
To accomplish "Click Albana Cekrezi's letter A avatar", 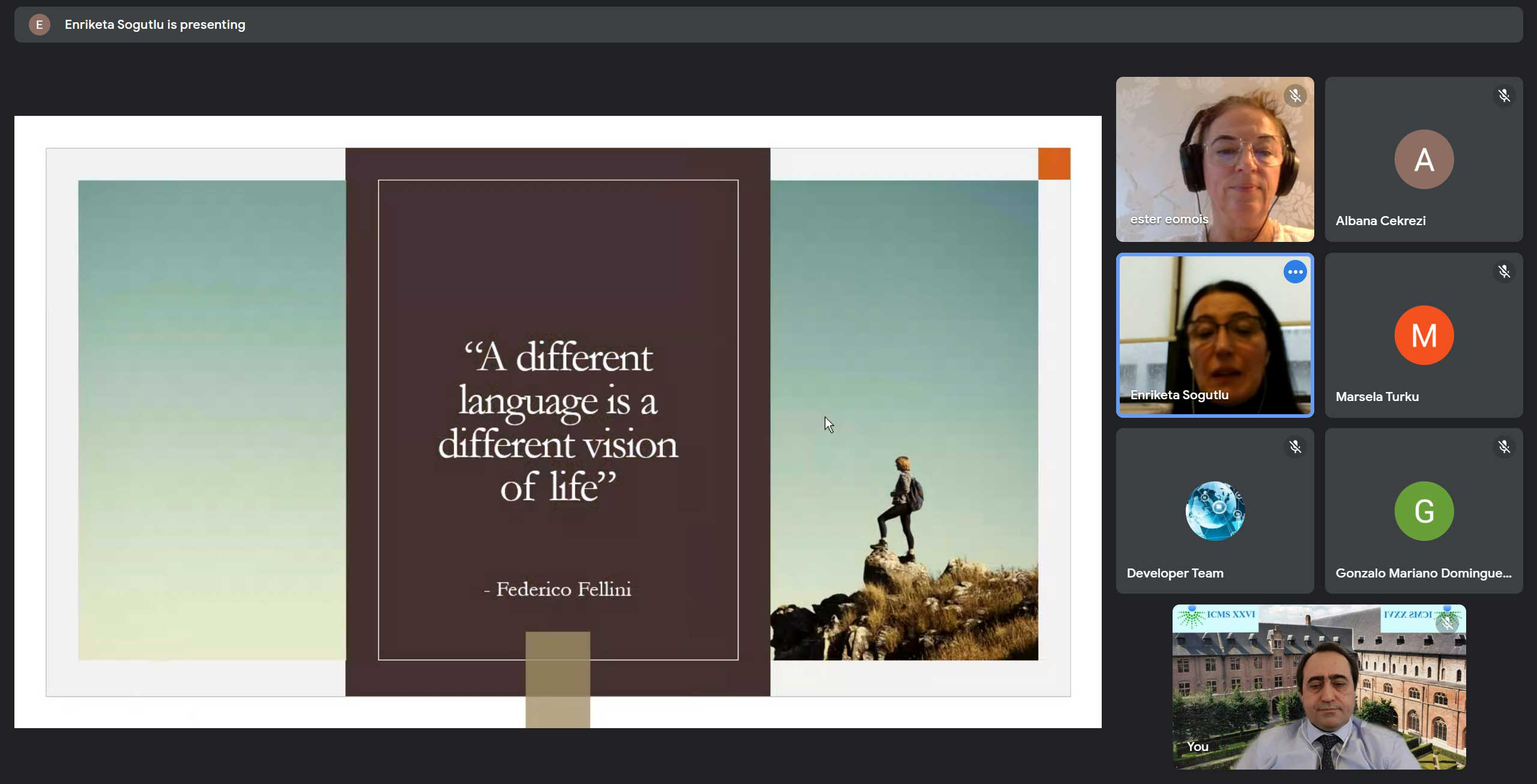I will point(1424,160).
